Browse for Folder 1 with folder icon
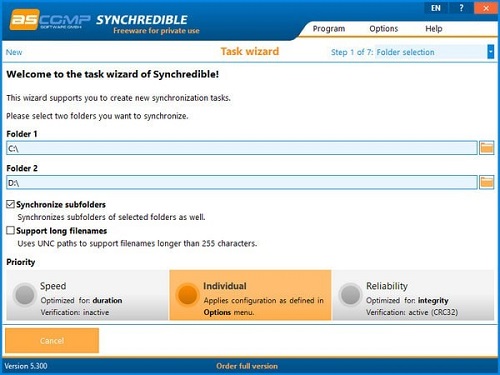500x375 pixels. coord(486,148)
